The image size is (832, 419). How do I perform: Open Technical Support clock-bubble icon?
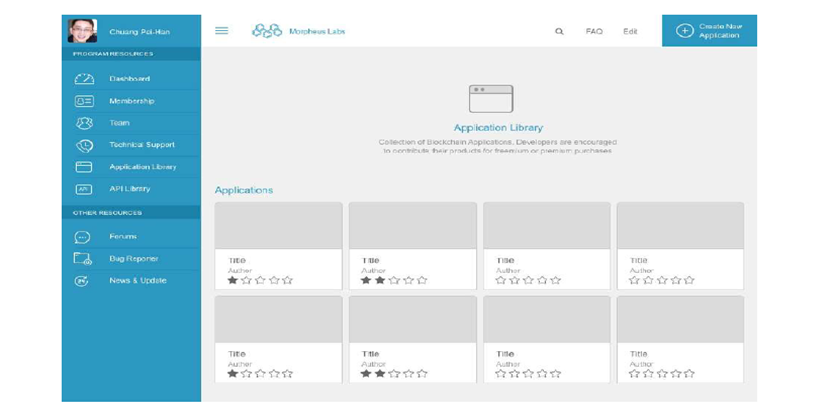(x=84, y=145)
